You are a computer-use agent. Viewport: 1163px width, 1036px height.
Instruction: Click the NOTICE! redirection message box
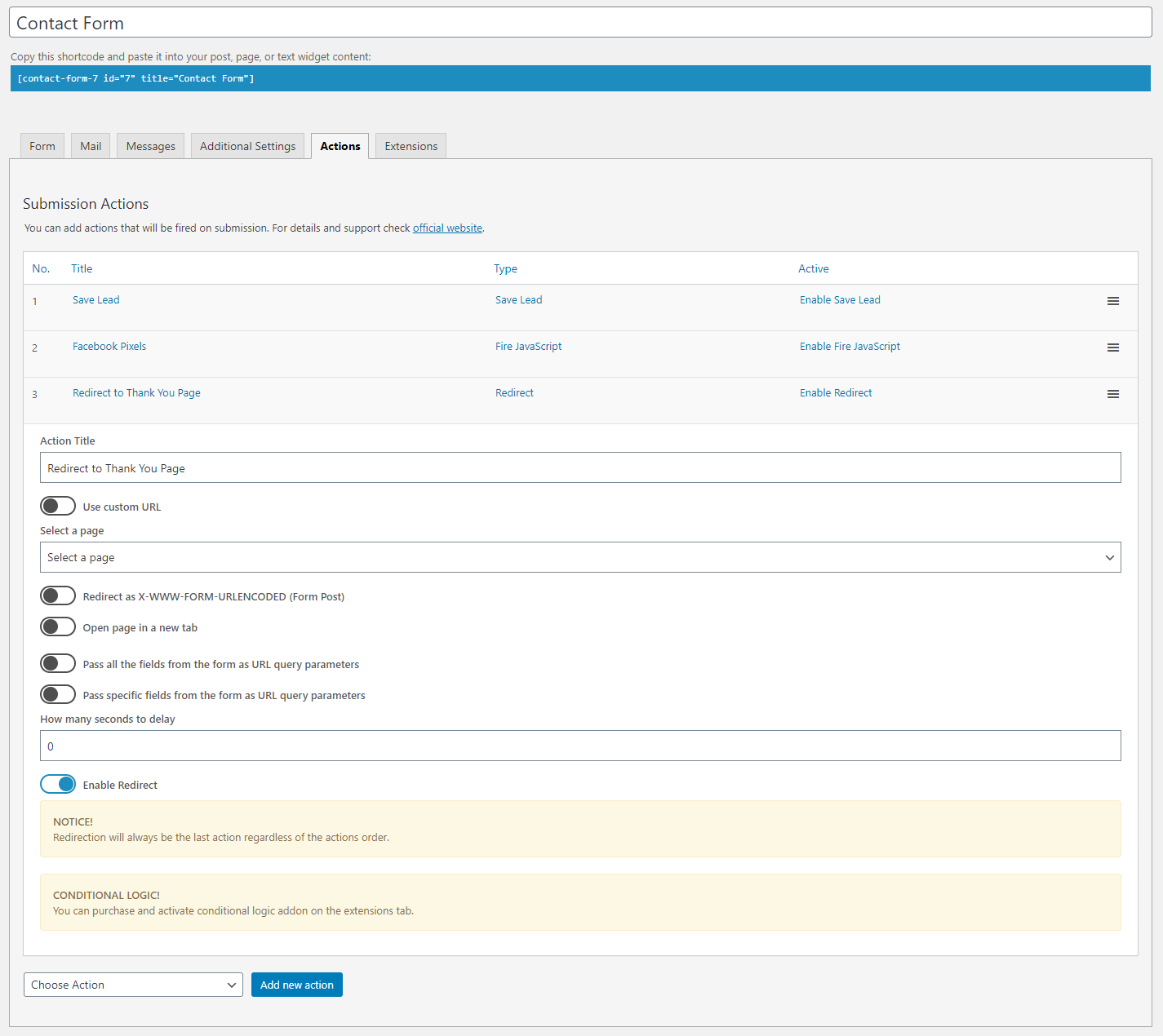click(x=580, y=829)
